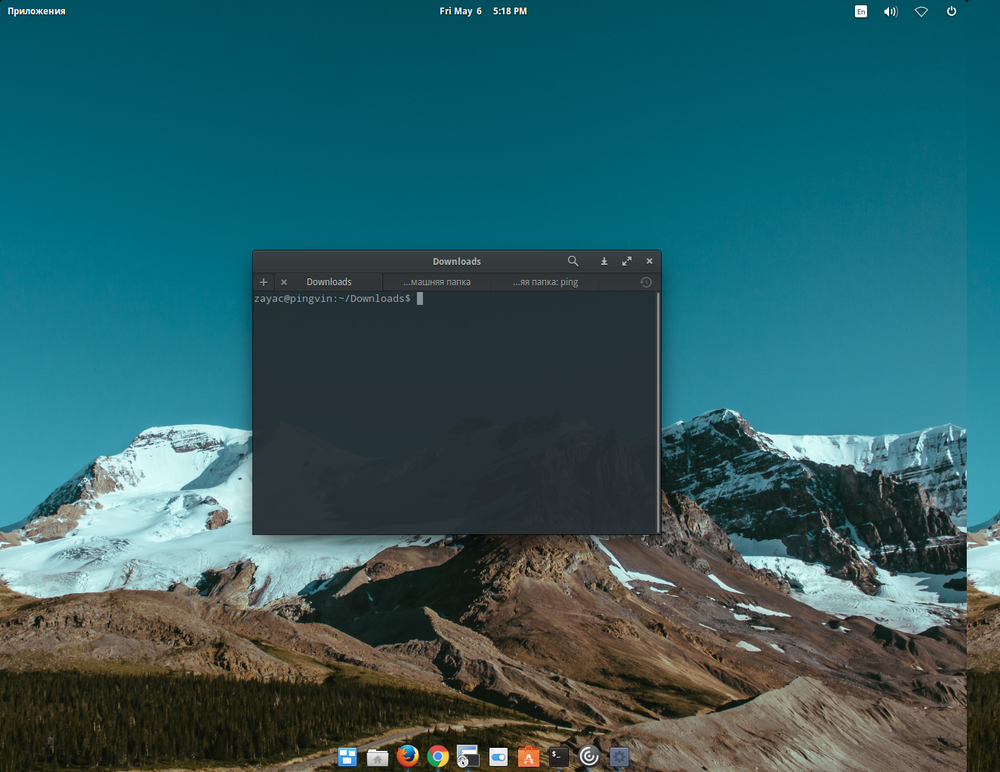Viewport: 1000px width, 772px height.
Task: Open System Settings toggle icon in dock
Action: click(498, 757)
